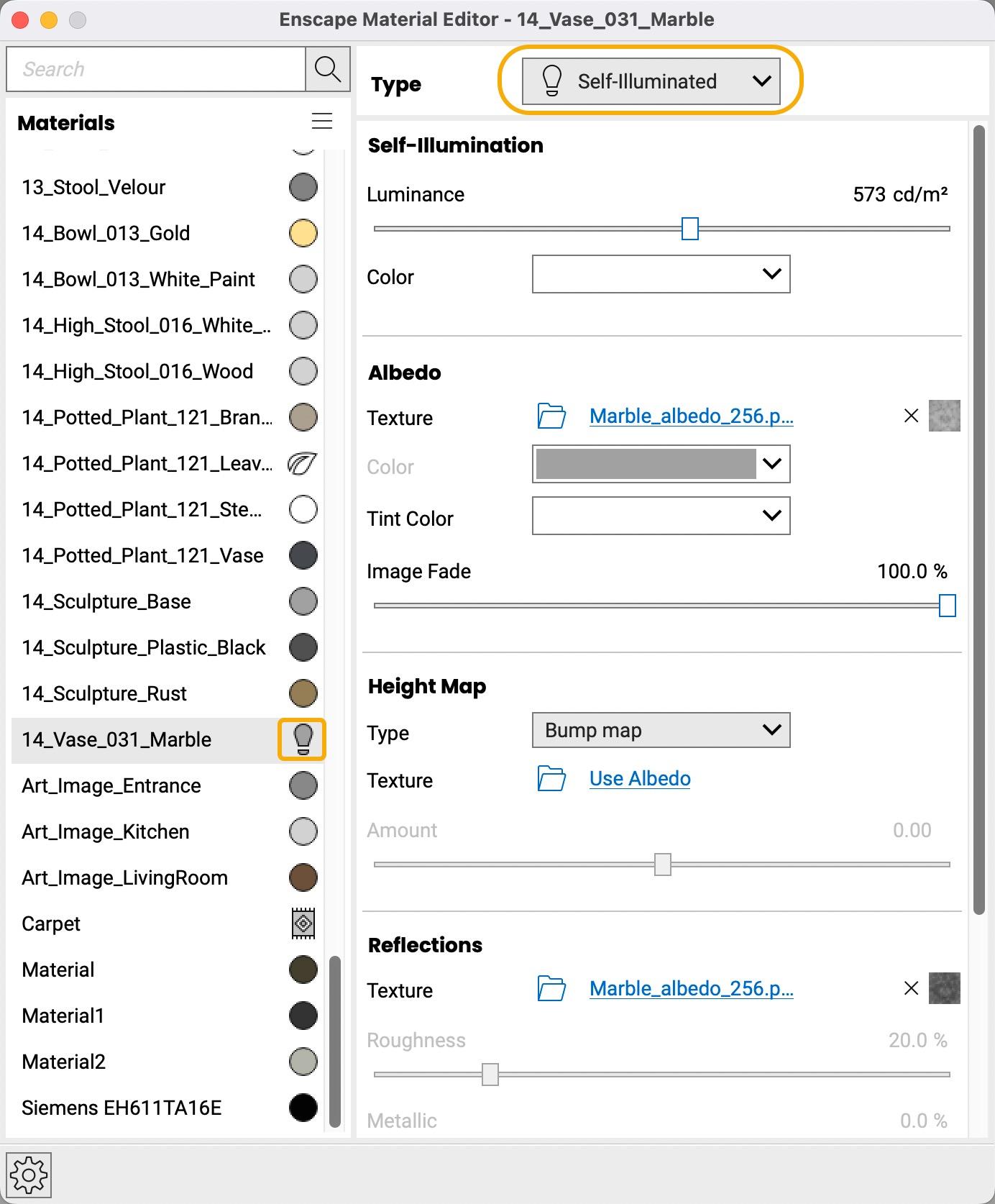Click the lightbulb icon beside 14_Vase_031_Marble
Screen dimensions: 995x1204
(x=303, y=739)
